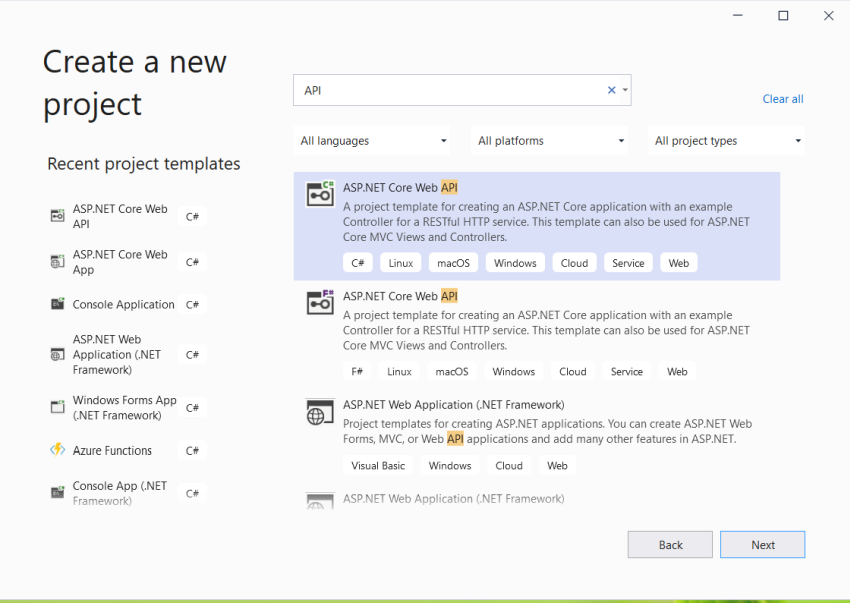
Task: Select the highlighted C# ASP.NET Core Web API icon
Action: (320, 194)
